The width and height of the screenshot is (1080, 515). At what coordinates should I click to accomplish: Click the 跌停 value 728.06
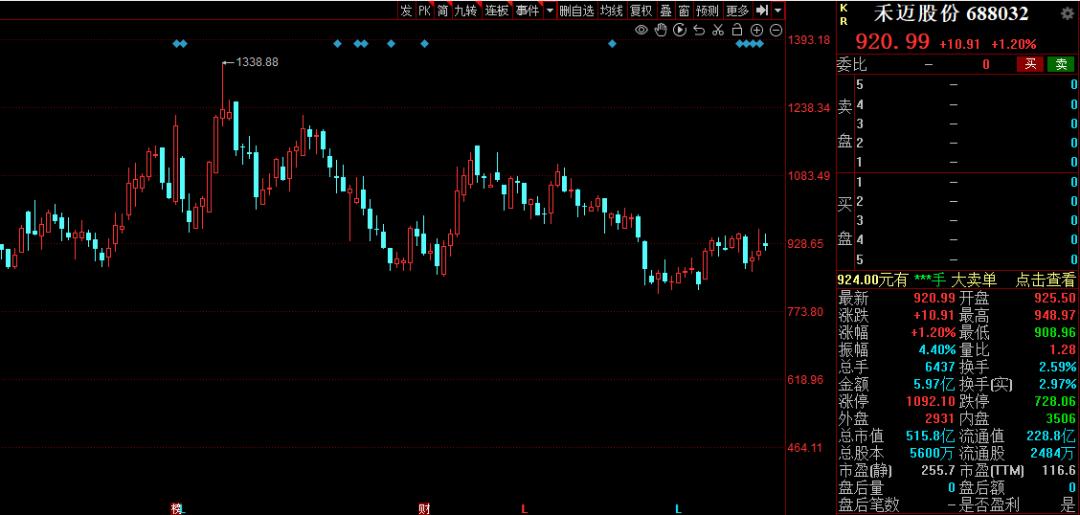pyautogui.click(x=1055, y=401)
